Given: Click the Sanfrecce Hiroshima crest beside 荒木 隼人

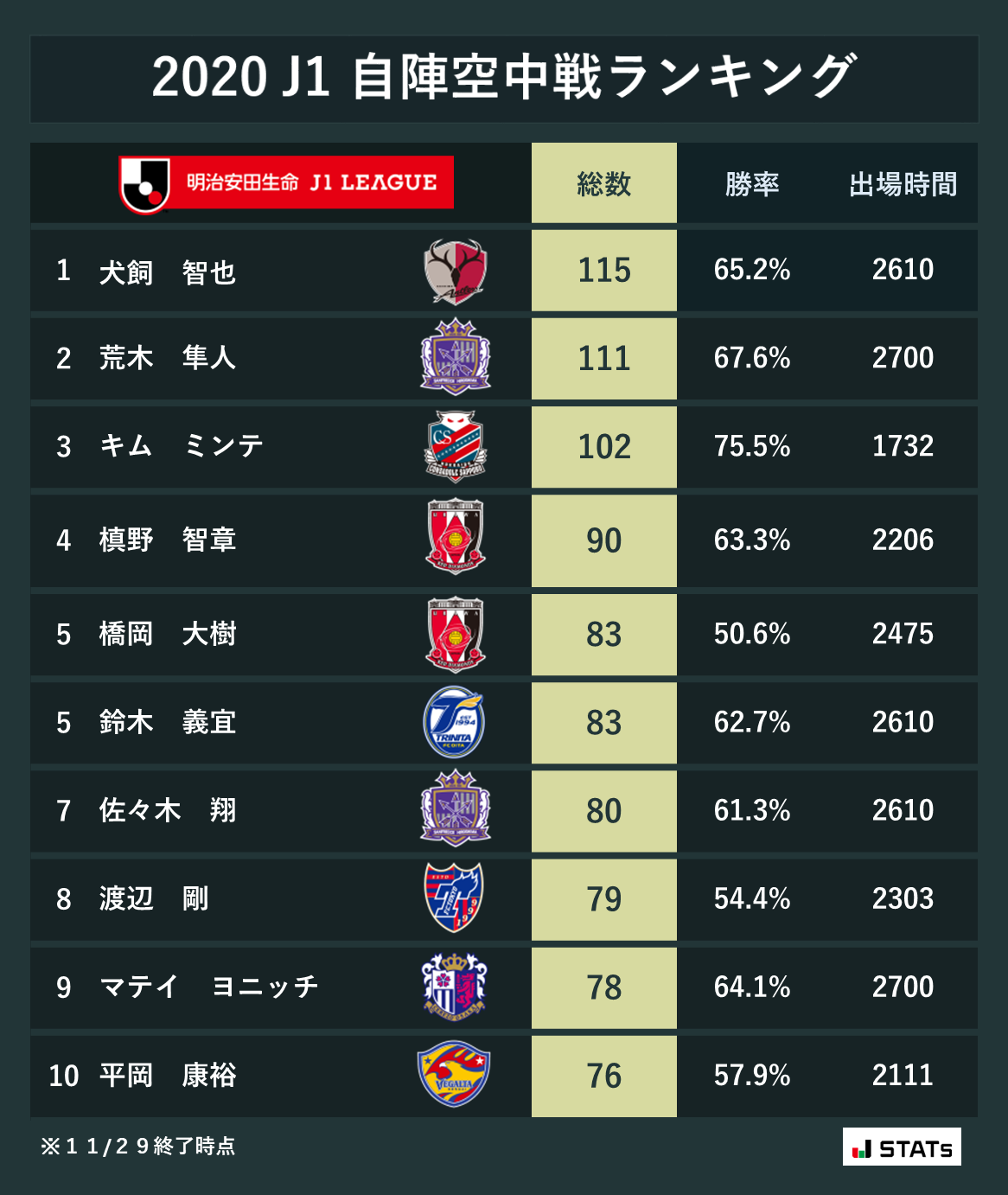Looking at the screenshot, I should pos(456,357).
